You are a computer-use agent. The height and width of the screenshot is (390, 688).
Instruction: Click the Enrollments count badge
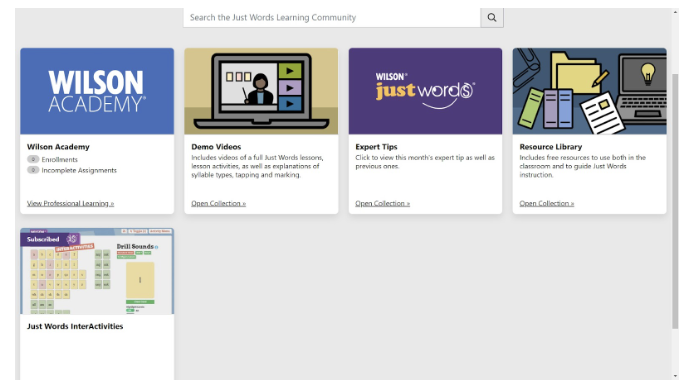tap(33, 159)
